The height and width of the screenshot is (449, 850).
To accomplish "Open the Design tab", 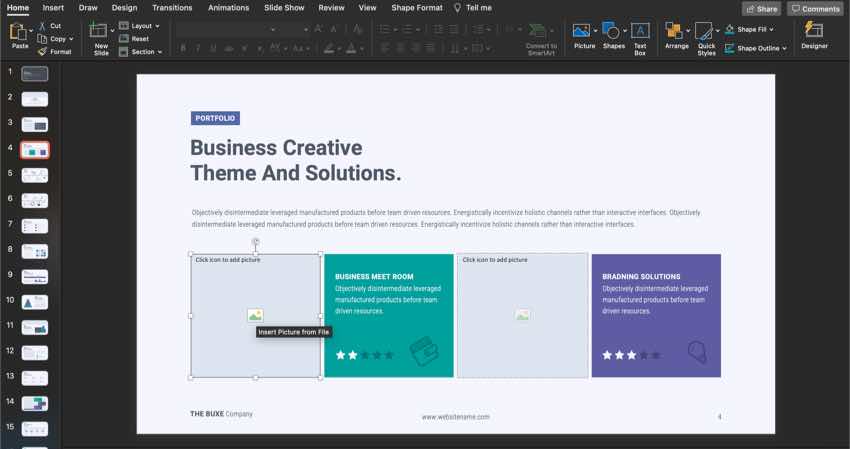I will (x=124, y=8).
